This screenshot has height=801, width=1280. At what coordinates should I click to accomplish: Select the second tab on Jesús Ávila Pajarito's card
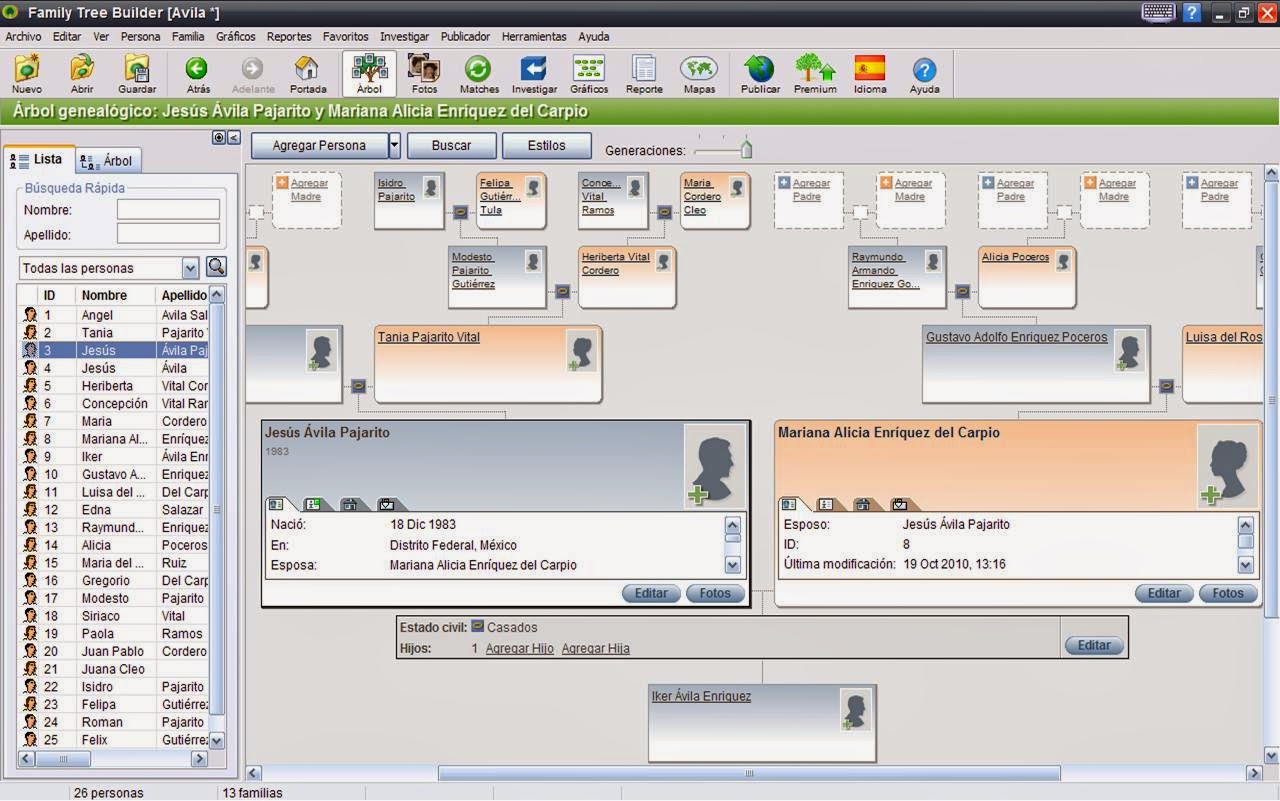tap(314, 505)
